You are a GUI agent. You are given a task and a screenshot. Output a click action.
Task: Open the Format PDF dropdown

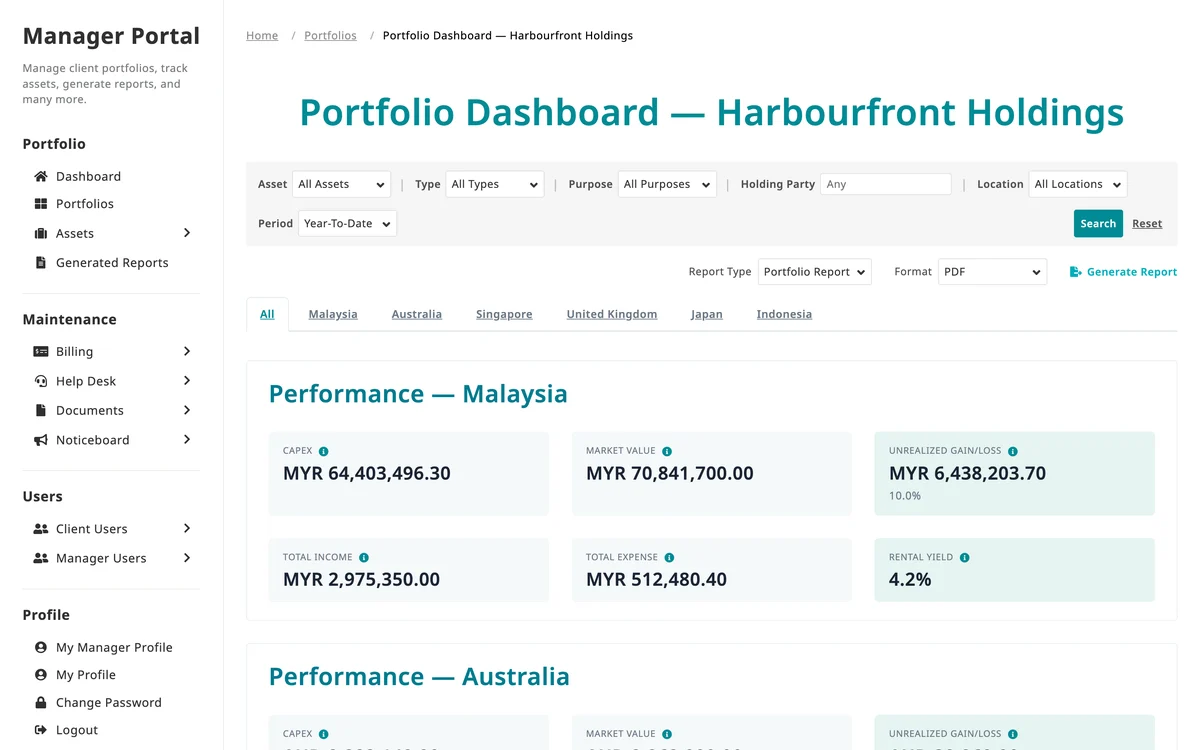tap(992, 272)
